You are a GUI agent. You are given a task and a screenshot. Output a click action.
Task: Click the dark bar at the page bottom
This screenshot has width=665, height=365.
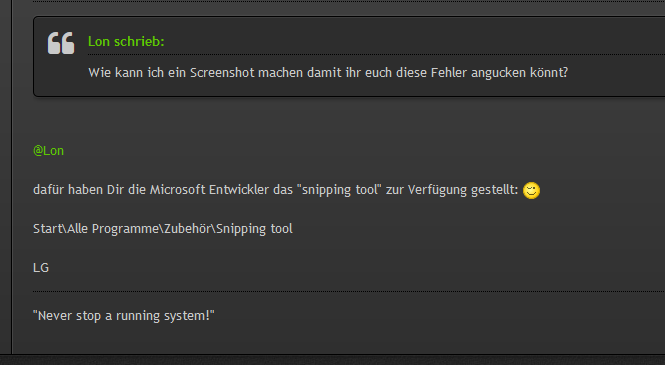coord(332,359)
